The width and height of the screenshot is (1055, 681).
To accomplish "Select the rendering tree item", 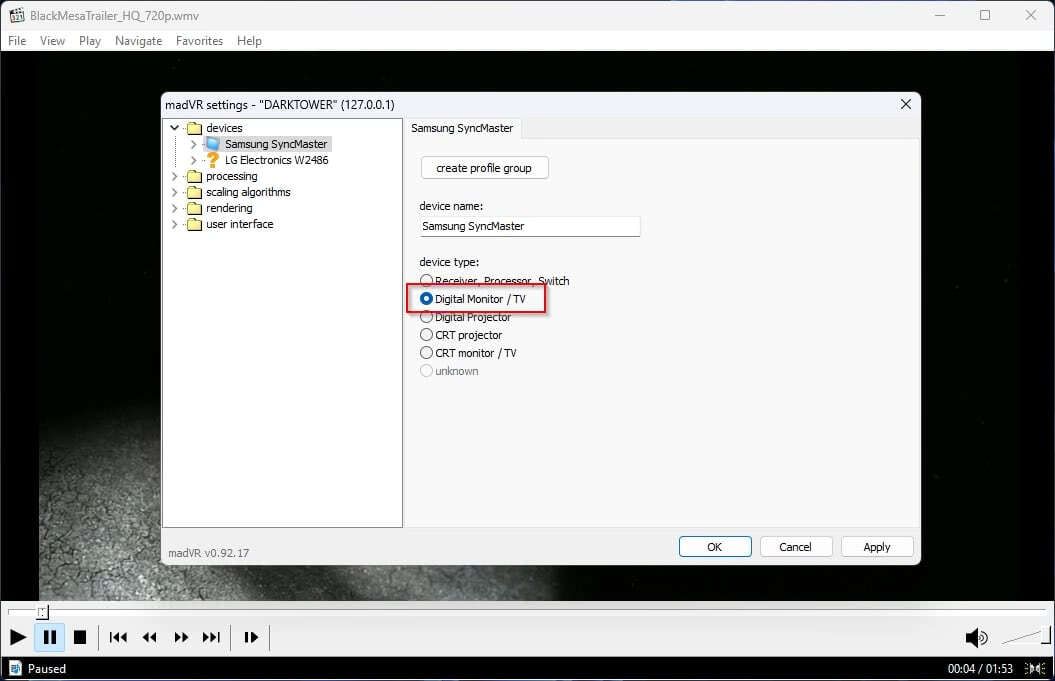I will click(229, 209).
